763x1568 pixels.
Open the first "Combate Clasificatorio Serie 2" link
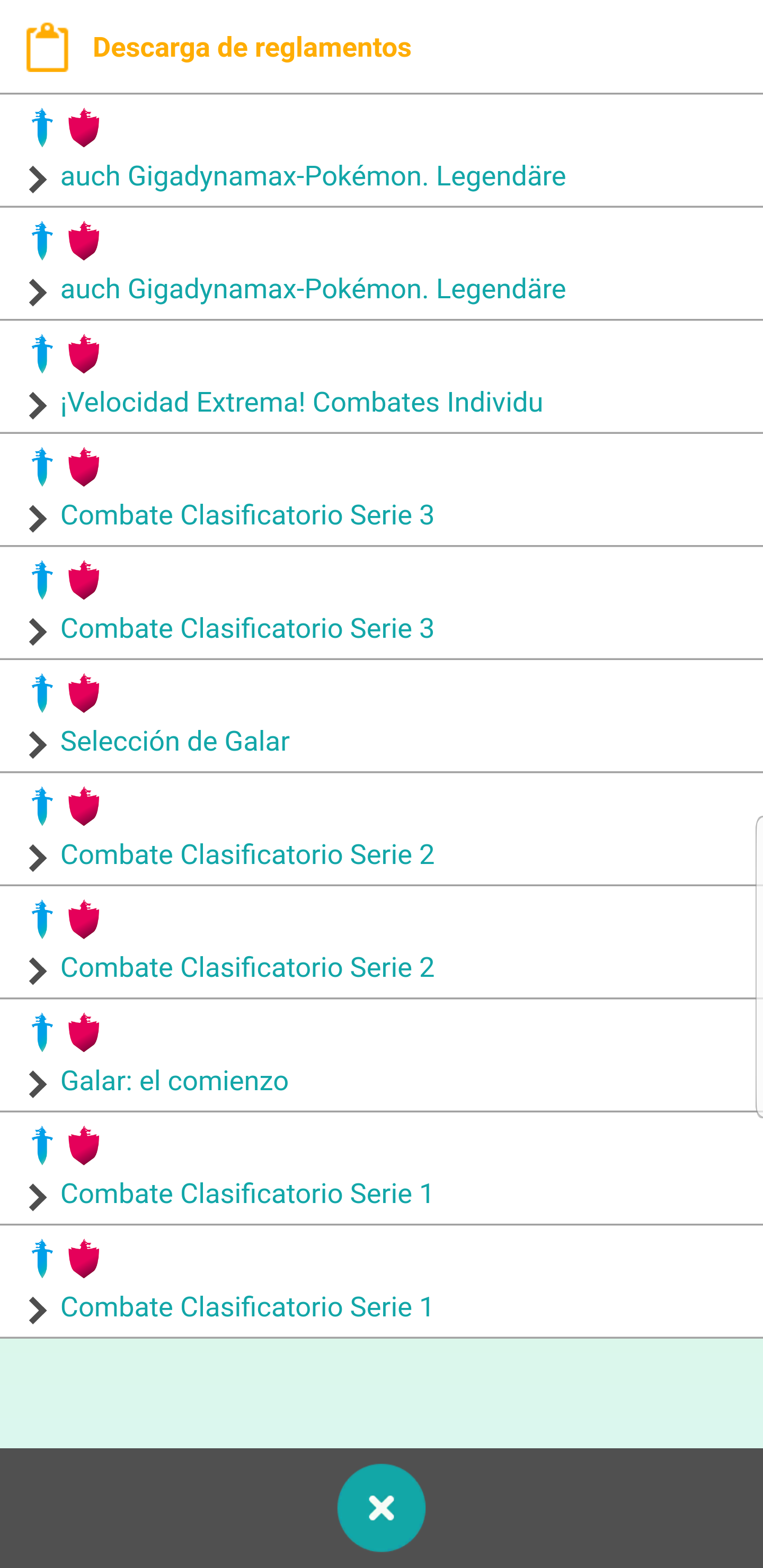click(x=247, y=854)
